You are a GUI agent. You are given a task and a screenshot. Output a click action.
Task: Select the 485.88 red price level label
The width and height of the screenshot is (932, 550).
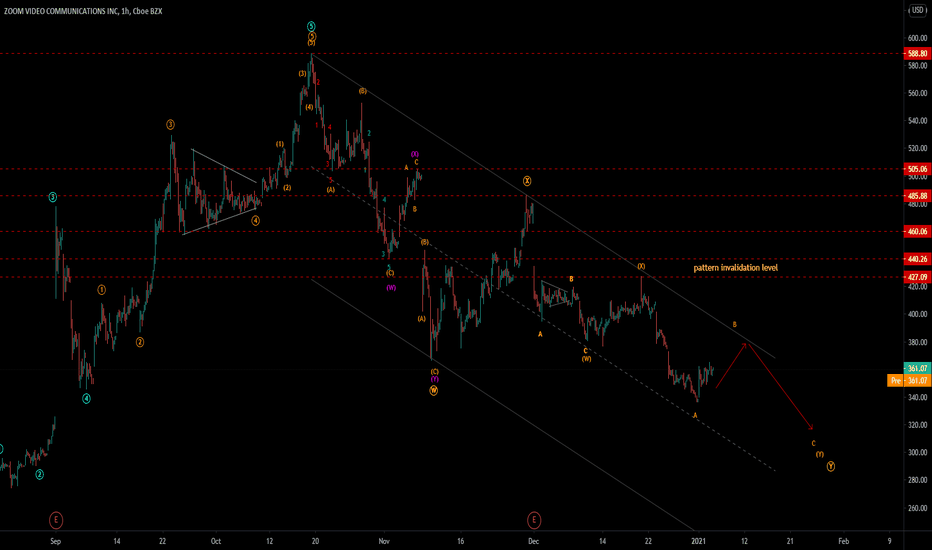[x=917, y=196]
